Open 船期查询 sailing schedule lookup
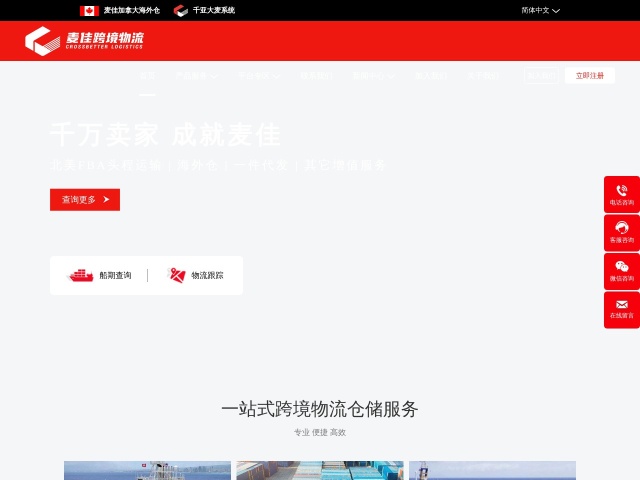This screenshot has height=480, width=640. 116,276
